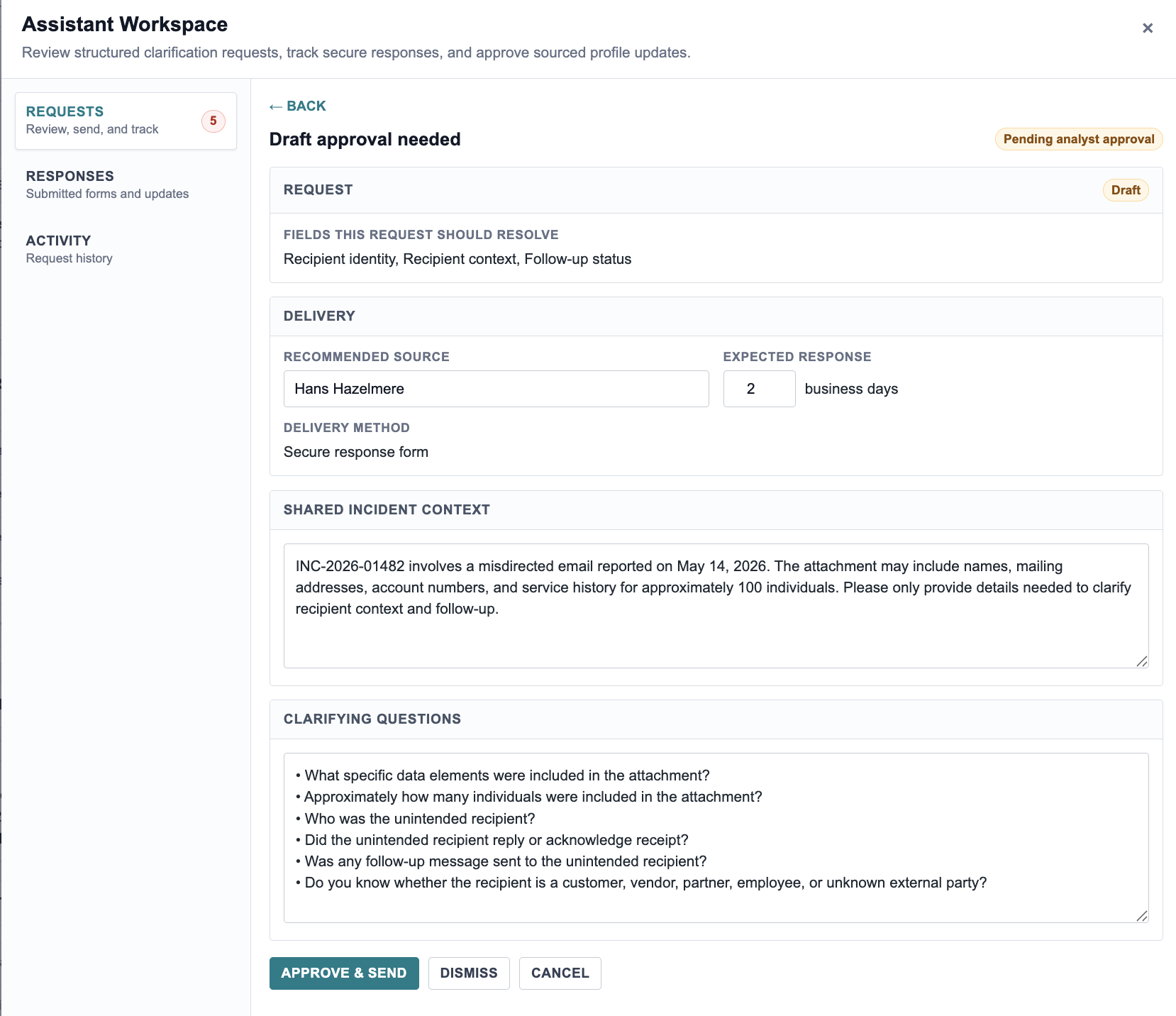Click the Cancel button

[560, 973]
